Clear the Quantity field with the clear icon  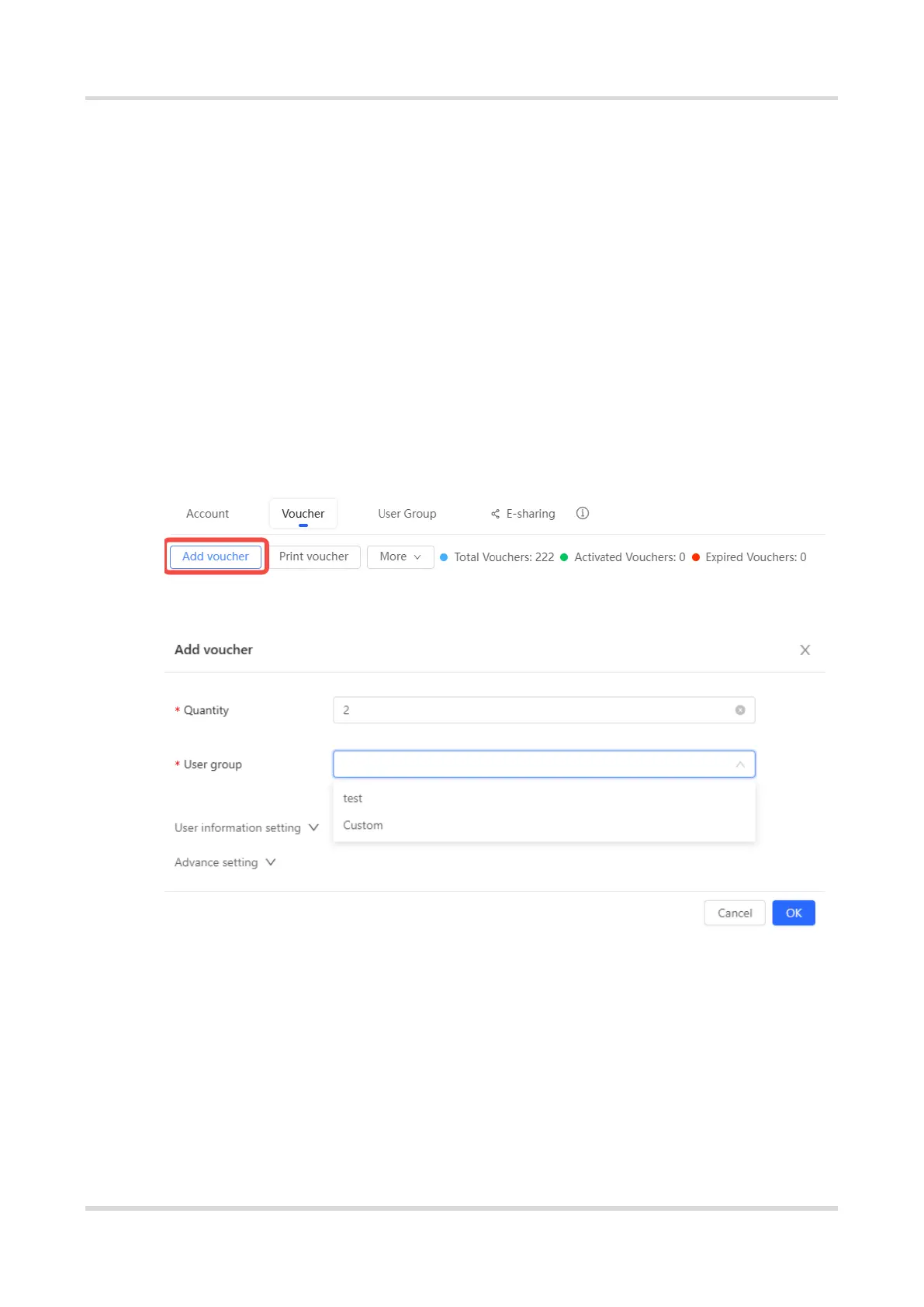[740, 710]
